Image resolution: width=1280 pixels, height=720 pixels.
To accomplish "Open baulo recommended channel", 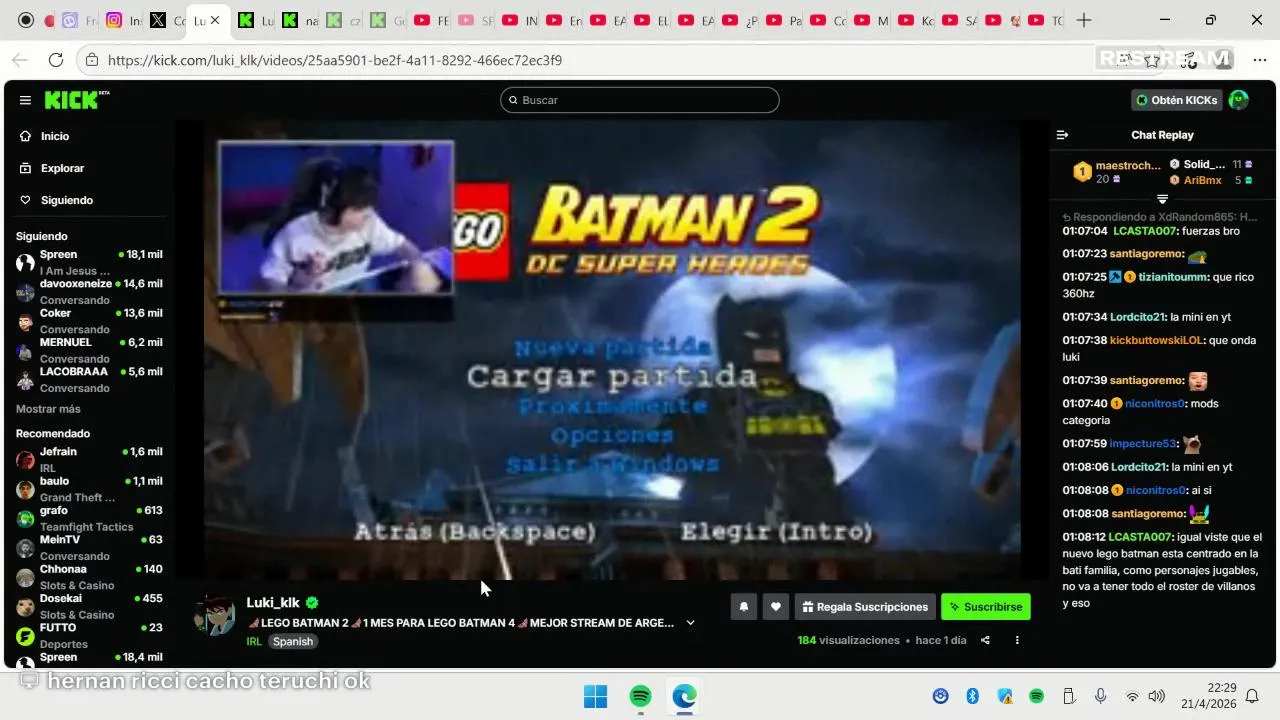I will [x=88, y=488].
